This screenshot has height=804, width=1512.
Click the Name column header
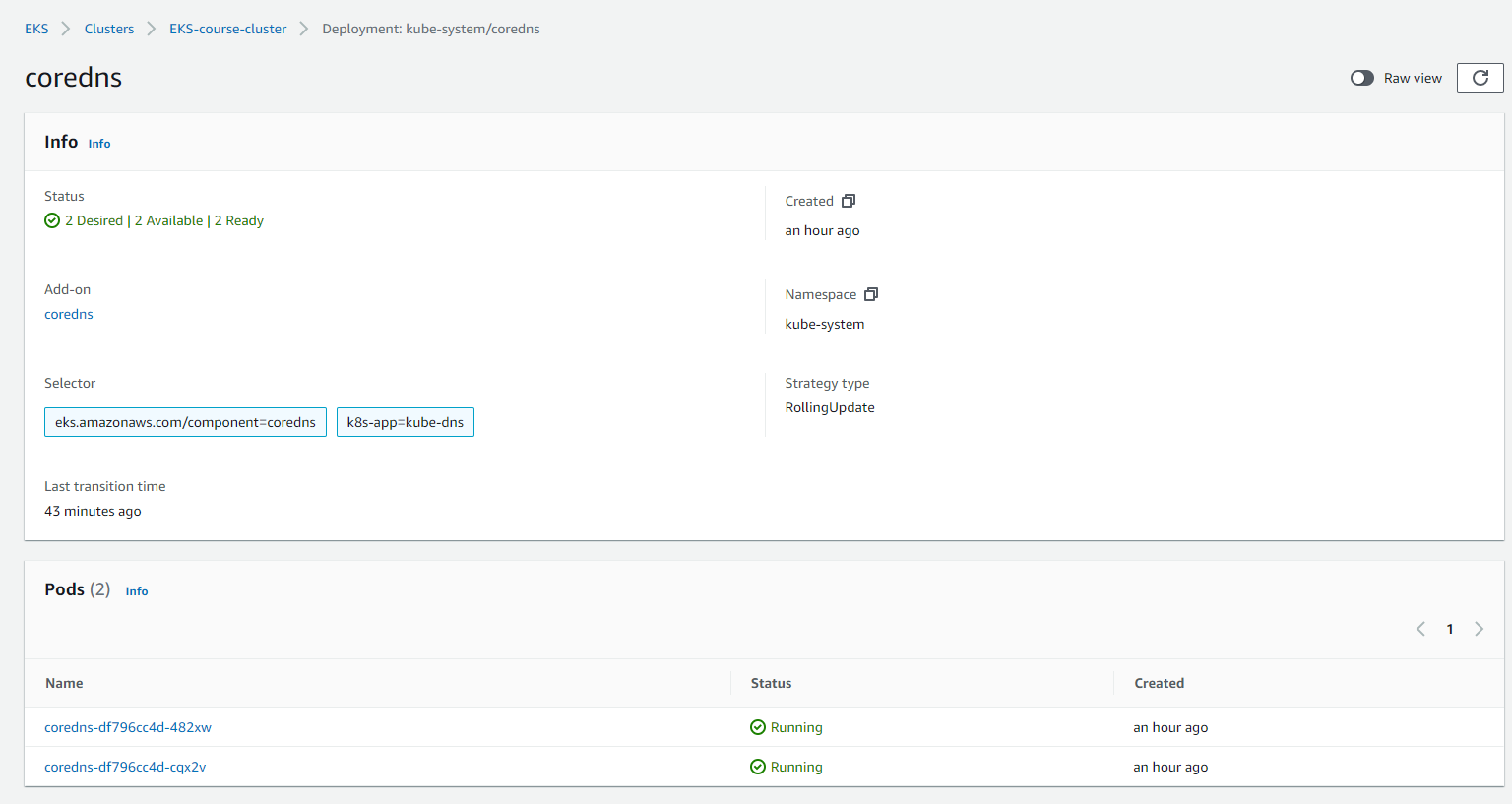click(x=64, y=683)
